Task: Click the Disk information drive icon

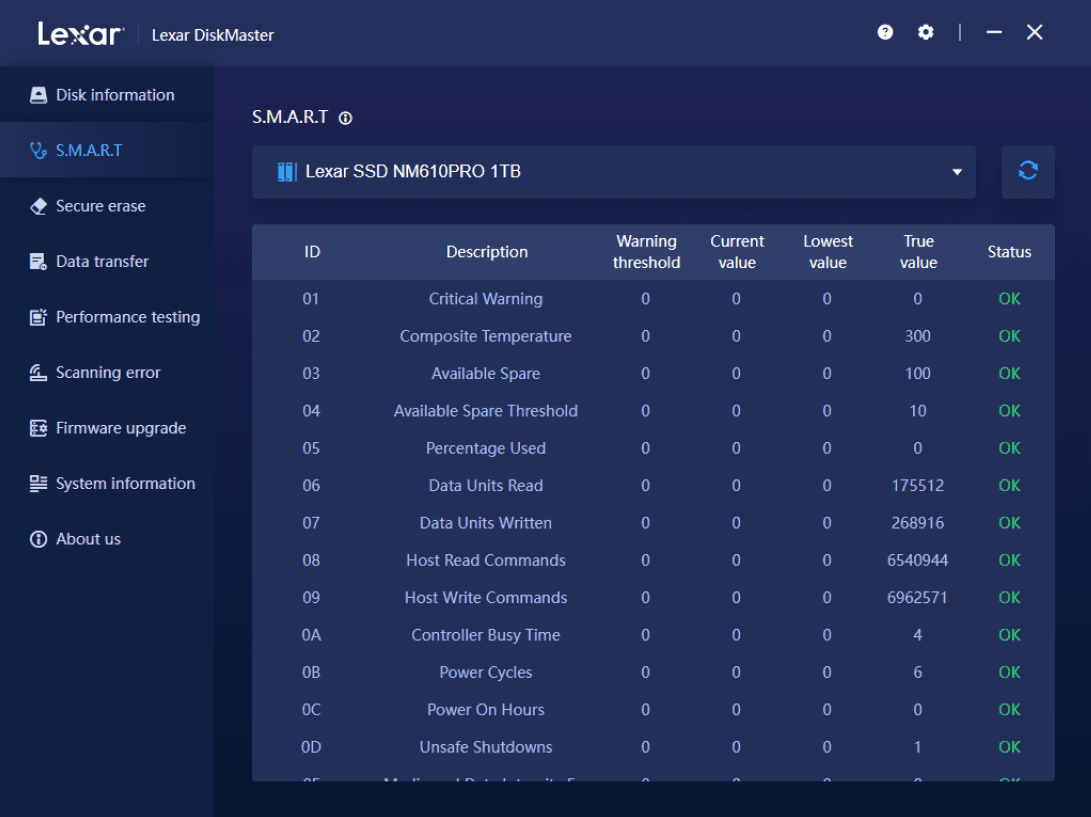Action: coord(38,95)
